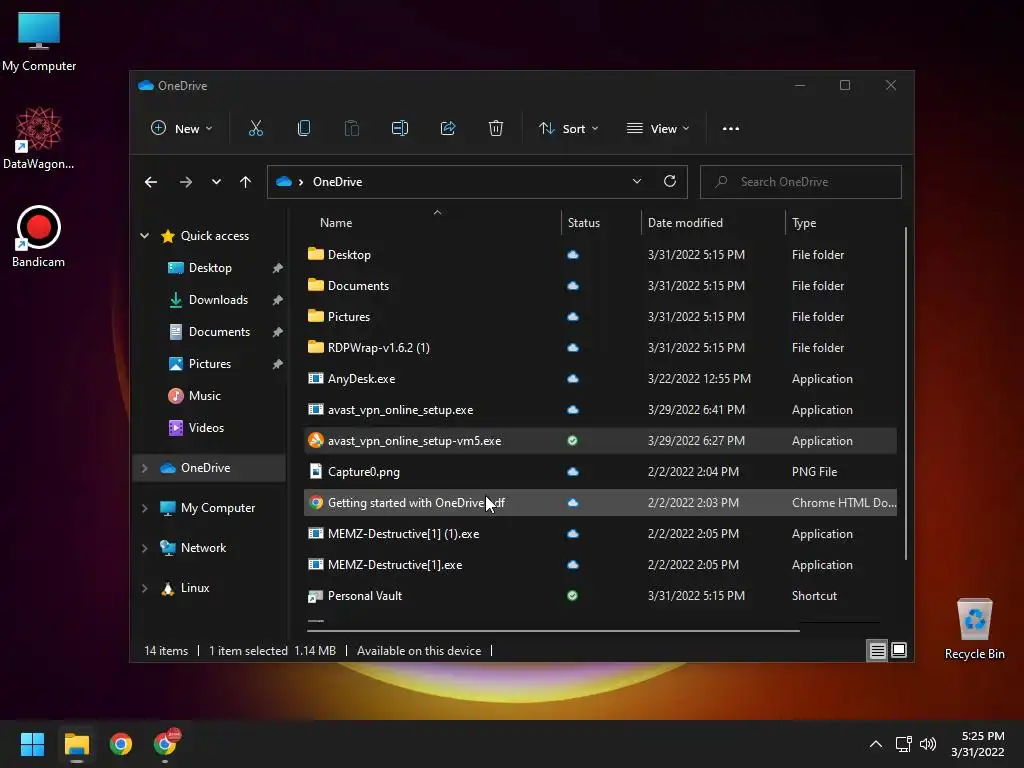Expand Network tree node
This screenshot has width=1024, height=768.
[144, 548]
